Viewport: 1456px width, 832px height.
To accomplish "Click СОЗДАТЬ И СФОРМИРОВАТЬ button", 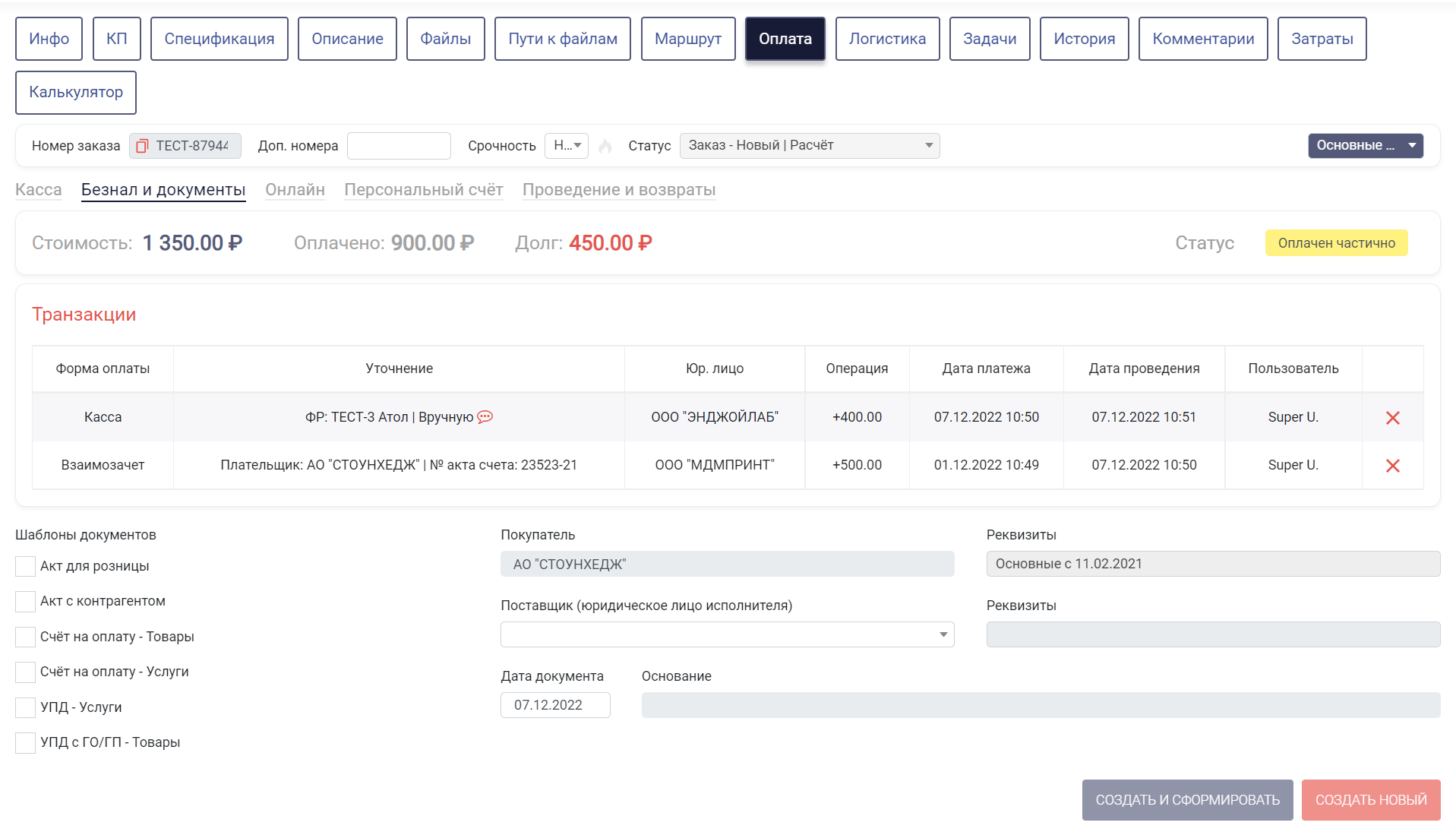I will pyautogui.click(x=1187, y=800).
